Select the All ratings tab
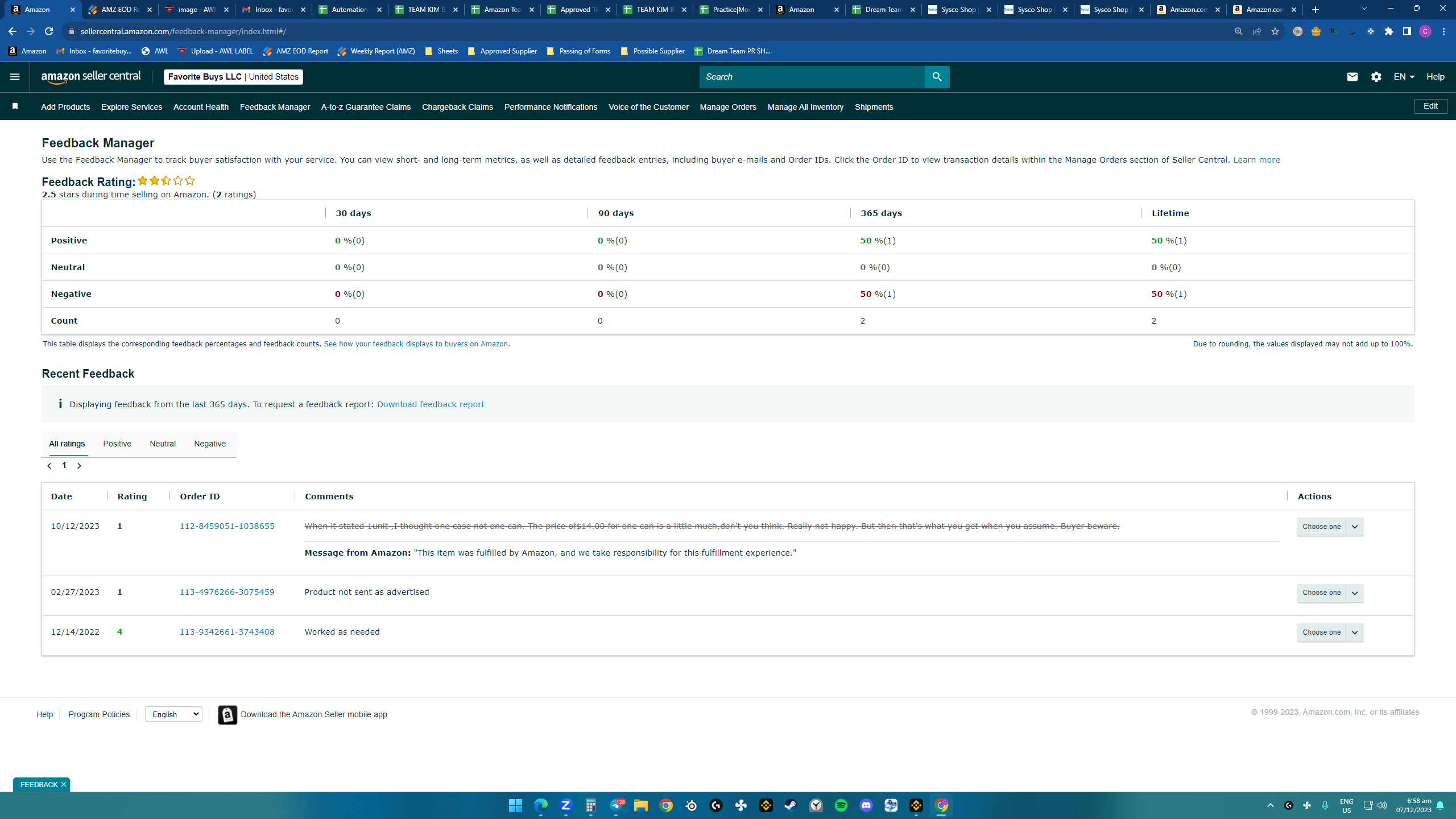This screenshot has height=819, width=1456. pos(67,444)
